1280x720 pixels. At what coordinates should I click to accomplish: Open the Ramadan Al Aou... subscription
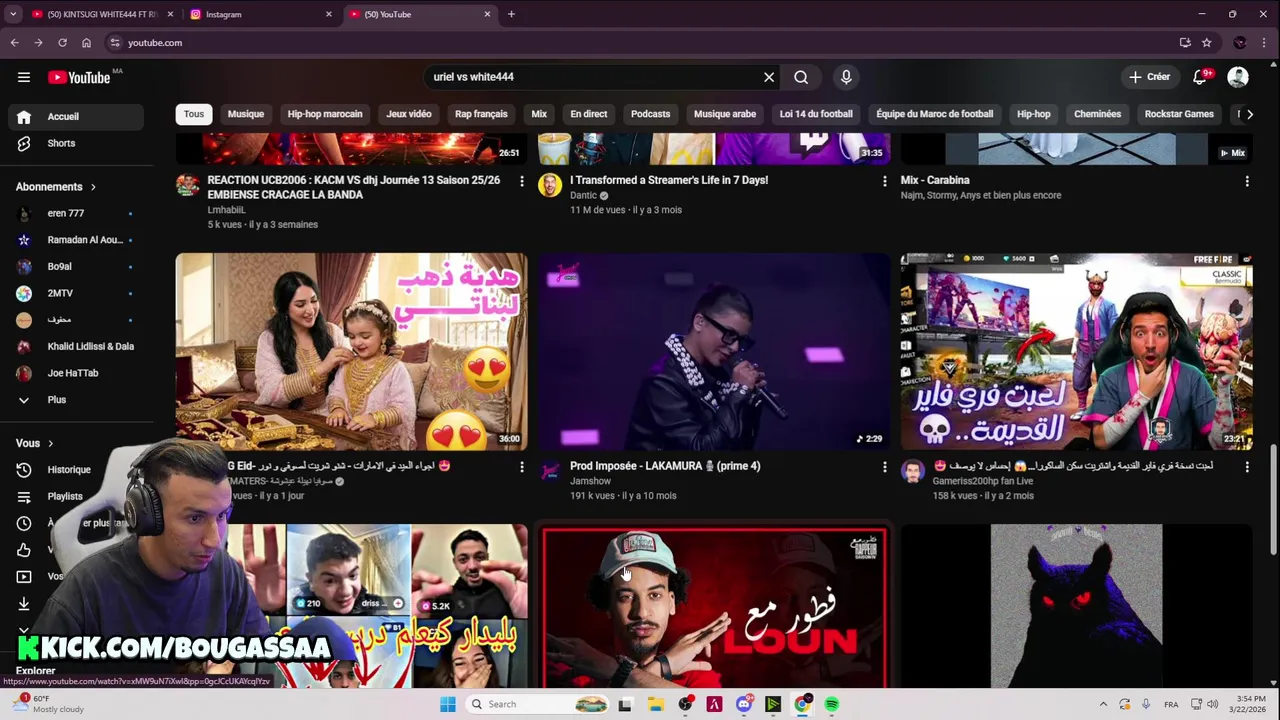pos(76,240)
